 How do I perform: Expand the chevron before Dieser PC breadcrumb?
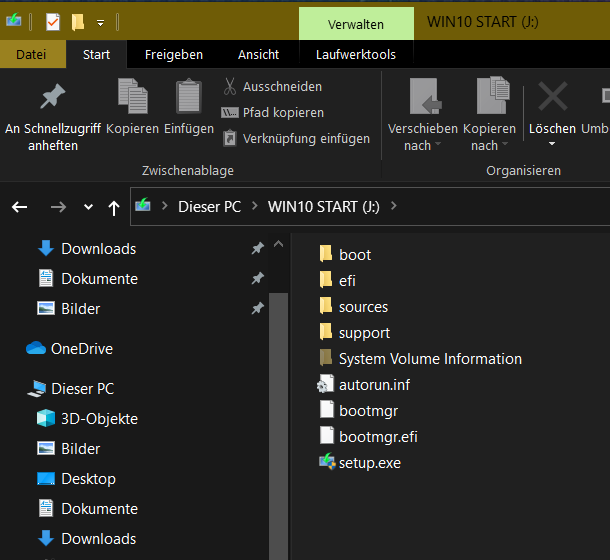(165, 205)
